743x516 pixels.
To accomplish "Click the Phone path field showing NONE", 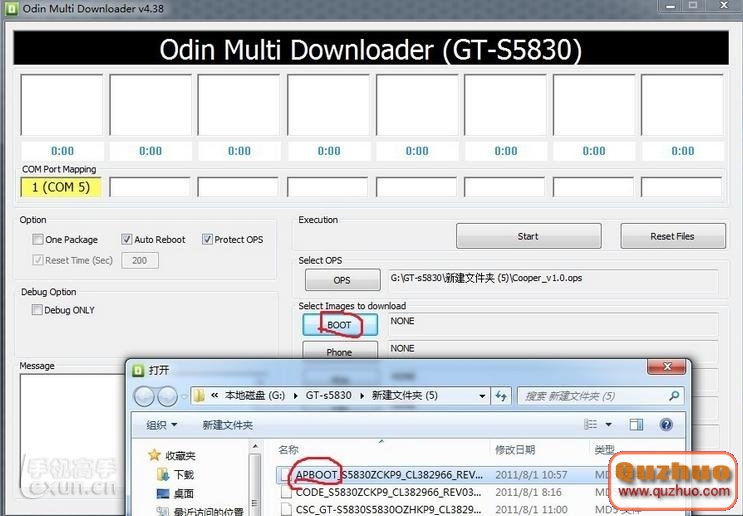I will point(553,351).
